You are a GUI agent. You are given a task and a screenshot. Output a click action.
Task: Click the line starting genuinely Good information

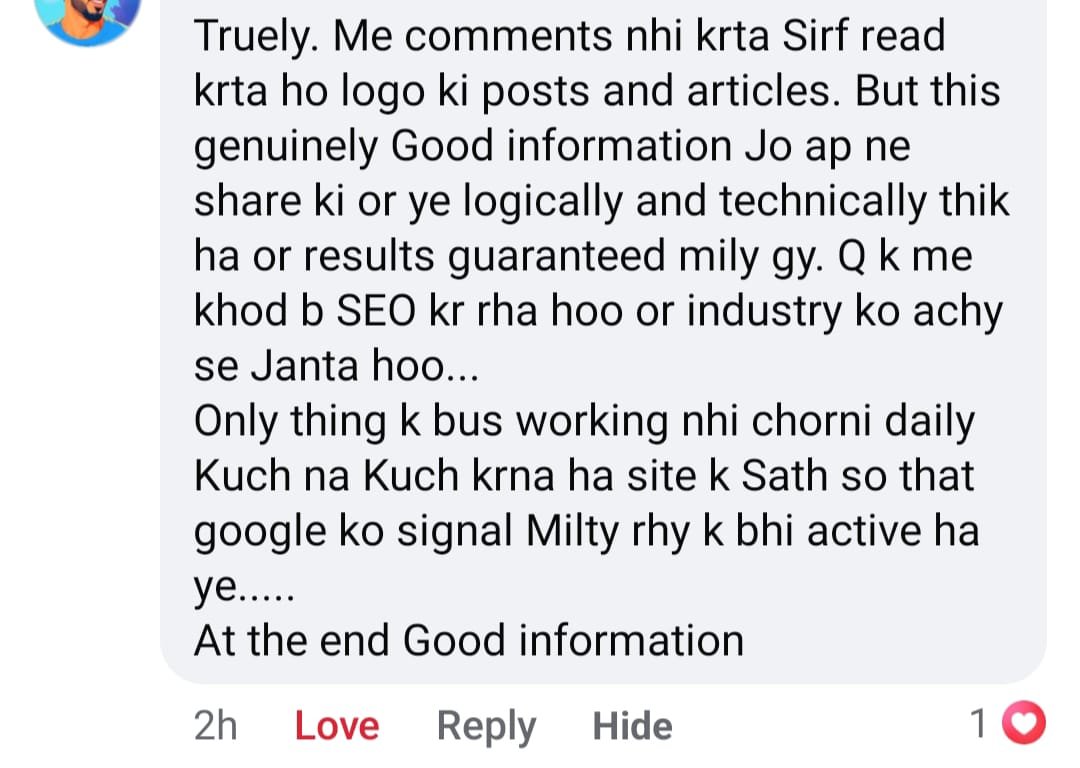[552, 147]
